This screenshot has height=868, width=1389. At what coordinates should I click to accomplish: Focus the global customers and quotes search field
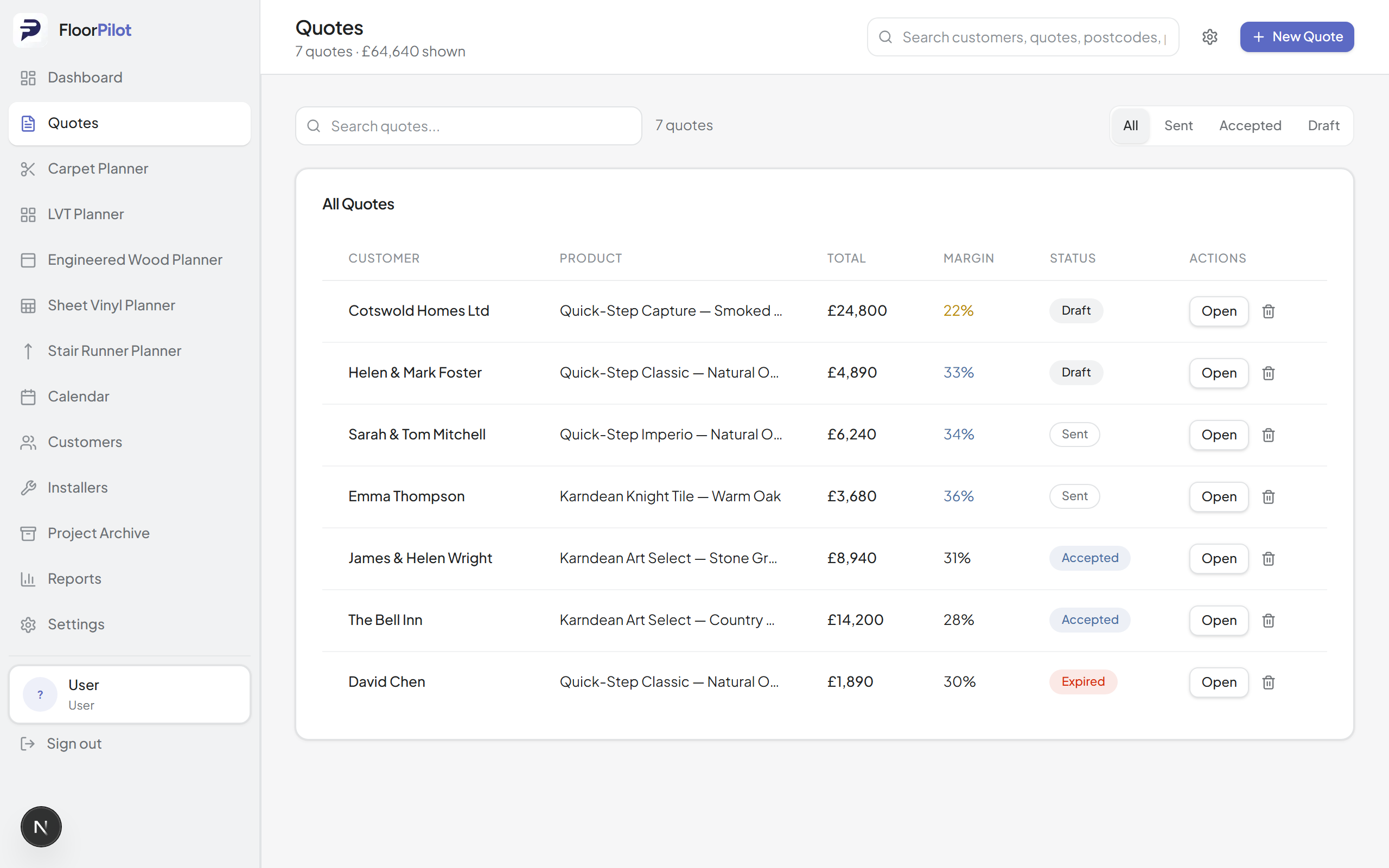pyautogui.click(x=1023, y=37)
